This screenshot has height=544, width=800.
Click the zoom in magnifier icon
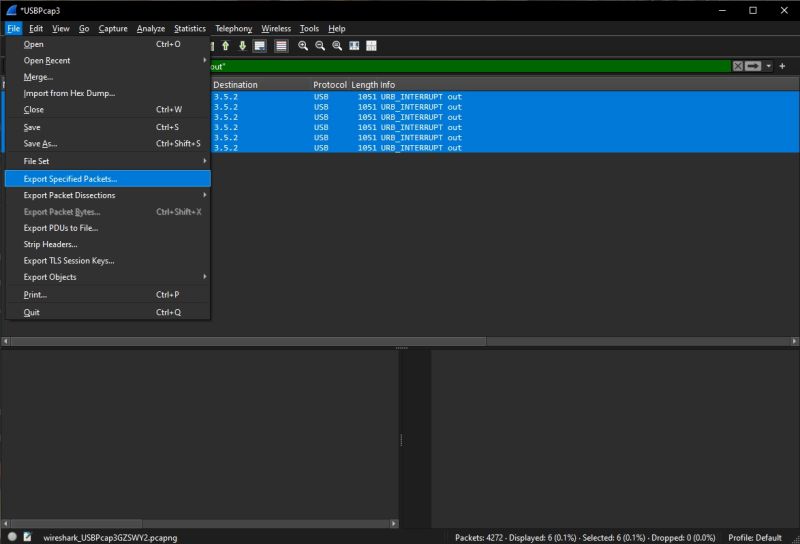[x=303, y=46]
